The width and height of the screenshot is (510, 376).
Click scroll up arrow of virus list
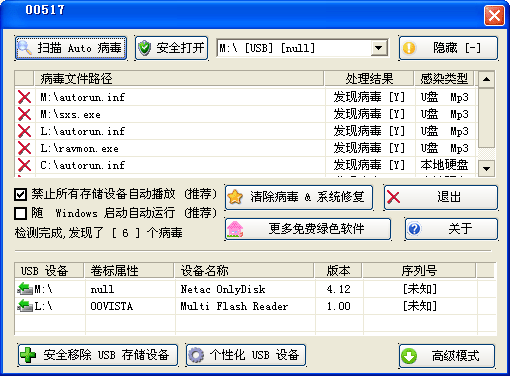[x=486, y=79]
